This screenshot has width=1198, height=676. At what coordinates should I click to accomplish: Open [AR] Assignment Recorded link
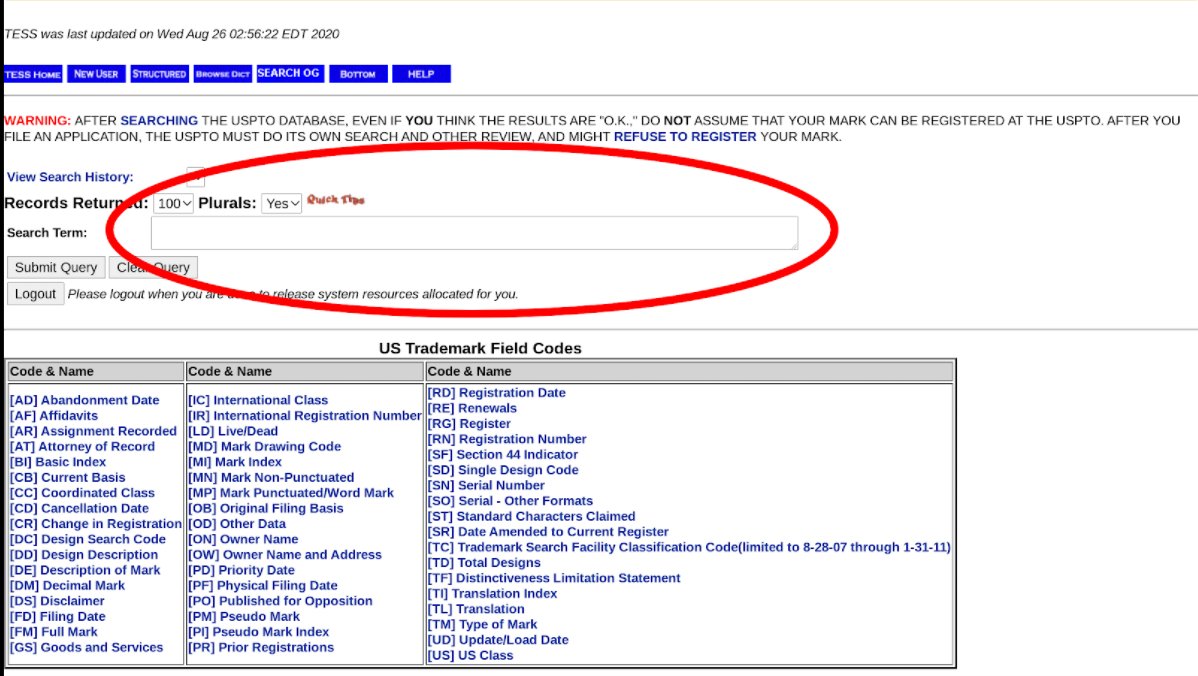(92, 431)
